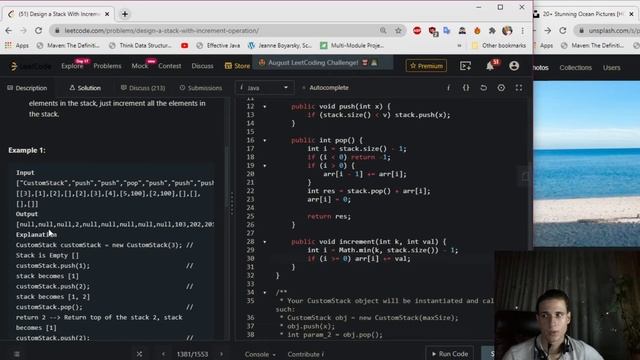Open the playground icon in the navbar
This screenshot has width=640, height=360.
(x=465, y=66)
